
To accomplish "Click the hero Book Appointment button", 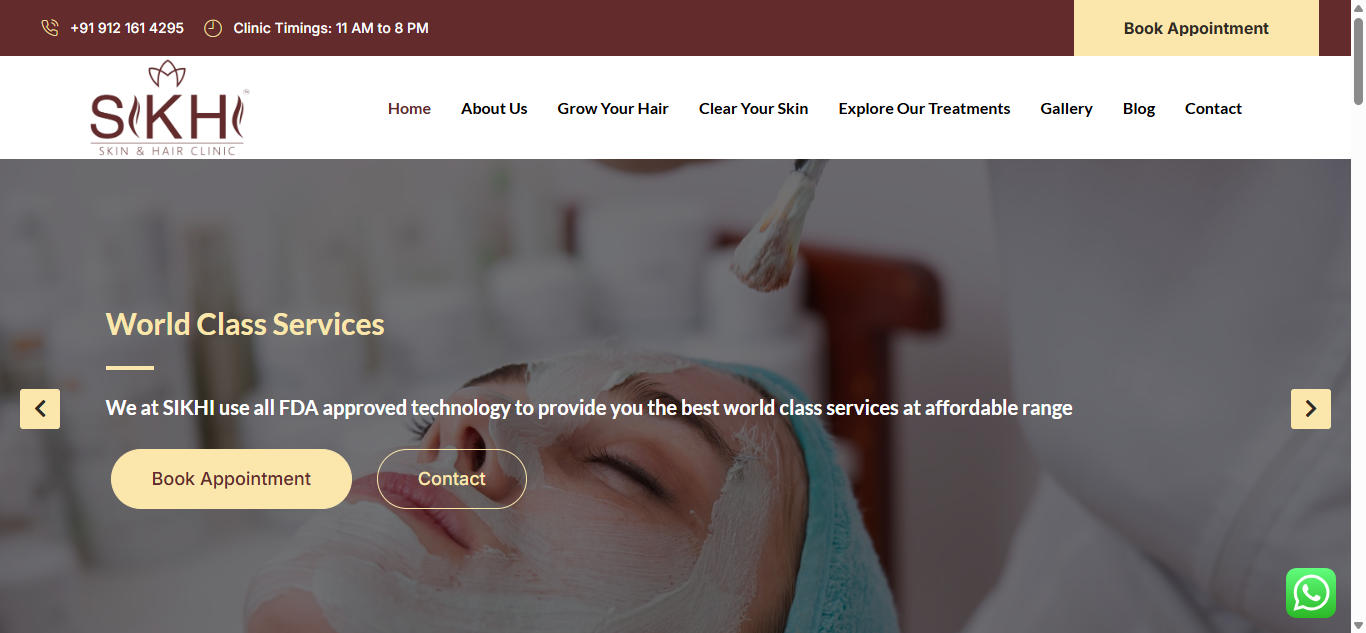I will 231,479.
